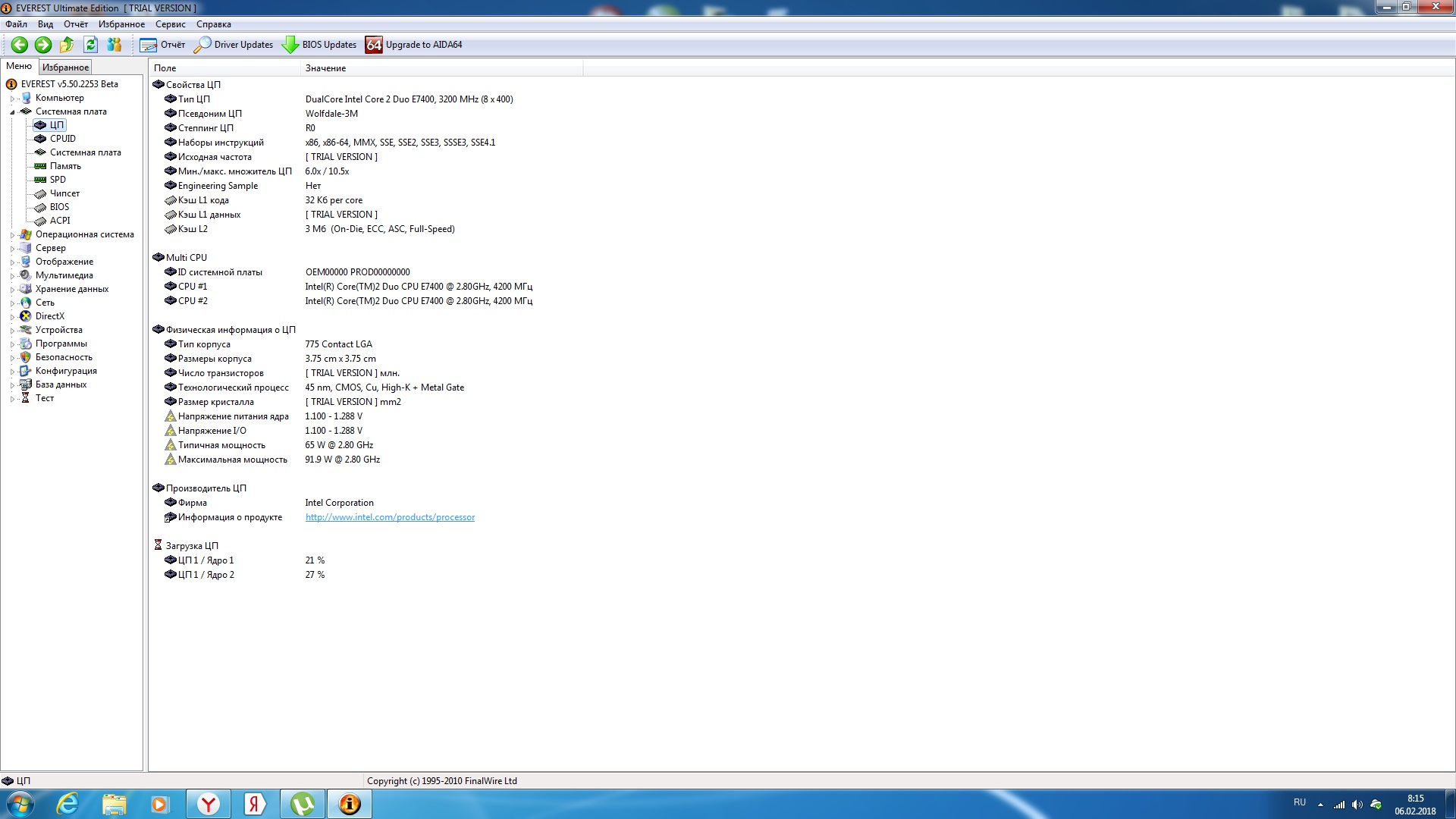Click the Значение column header
Screen dimensions: 1456x819
(x=326, y=68)
